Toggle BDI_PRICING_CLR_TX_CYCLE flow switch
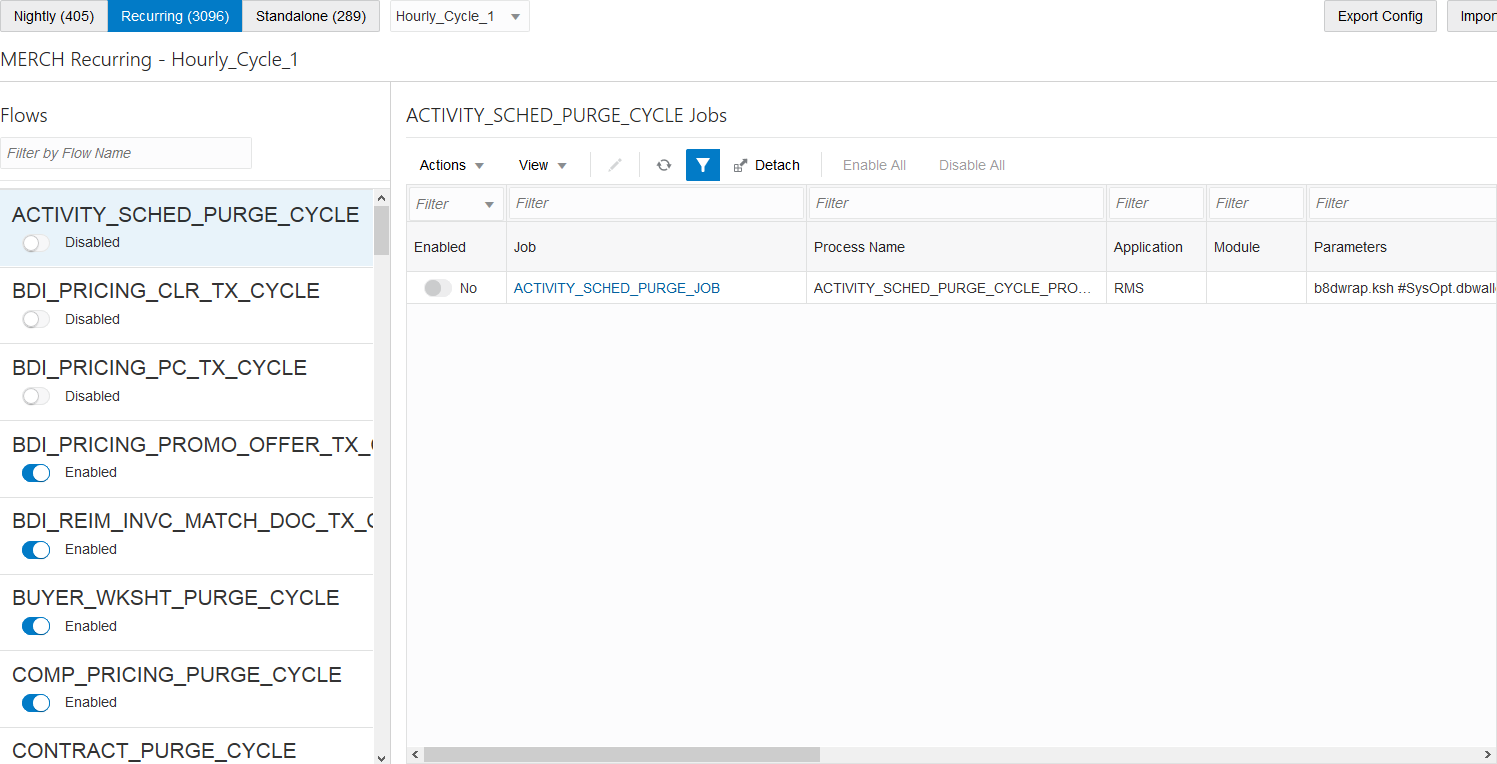Image resolution: width=1497 pixels, height=764 pixels. [36, 319]
